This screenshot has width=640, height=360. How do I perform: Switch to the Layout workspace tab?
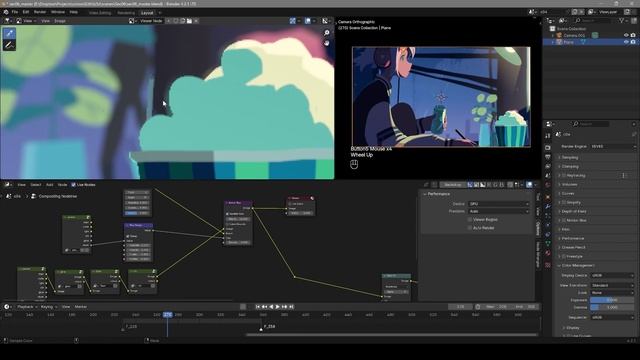click(x=147, y=13)
